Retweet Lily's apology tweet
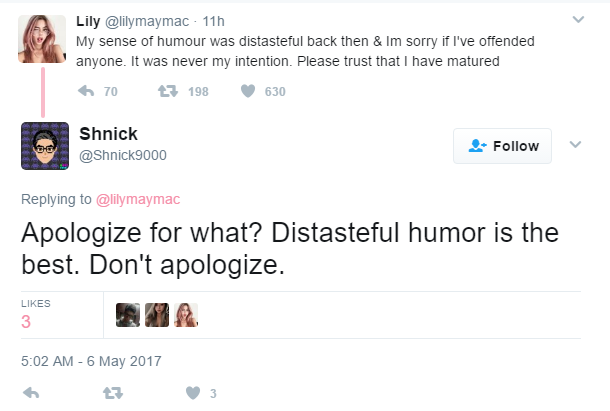The height and width of the screenshot is (411, 610). tap(167, 92)
